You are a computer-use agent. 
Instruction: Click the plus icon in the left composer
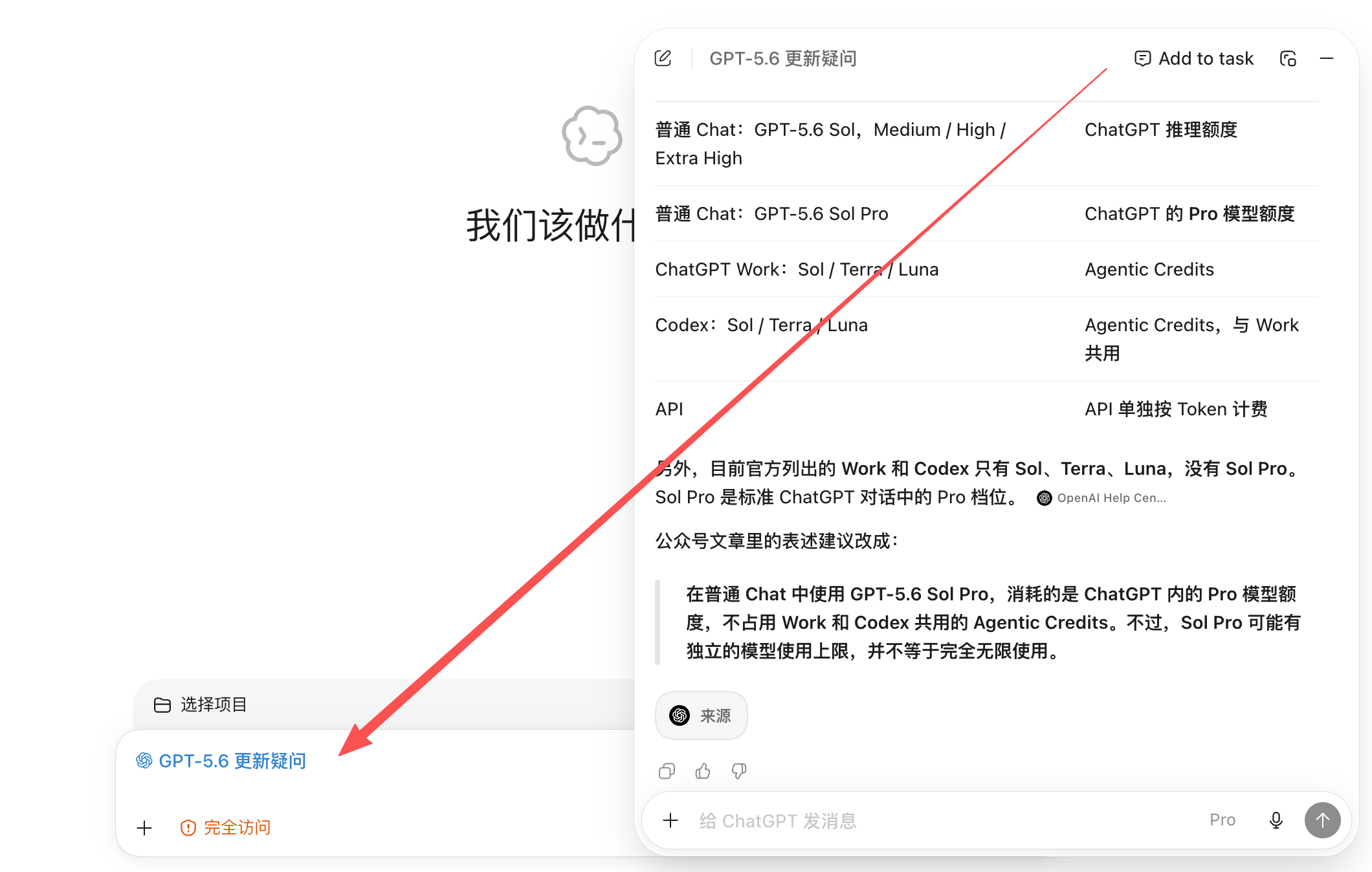pos(144,827)
